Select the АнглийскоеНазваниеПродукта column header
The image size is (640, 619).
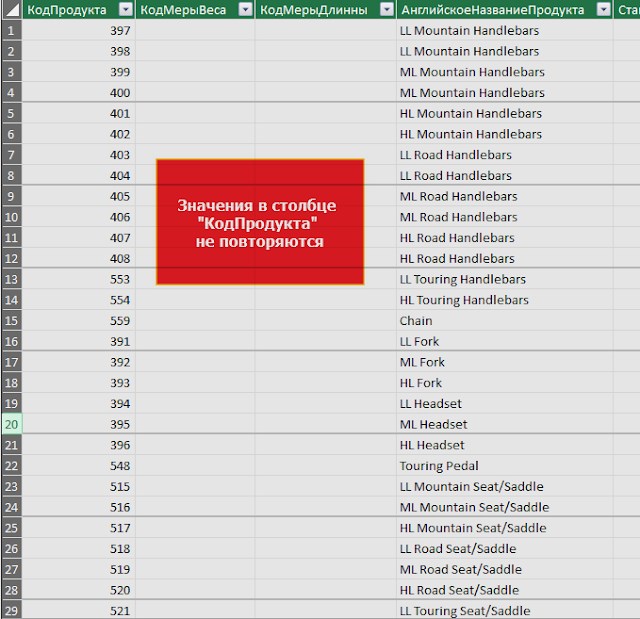[x=504, y=9]
